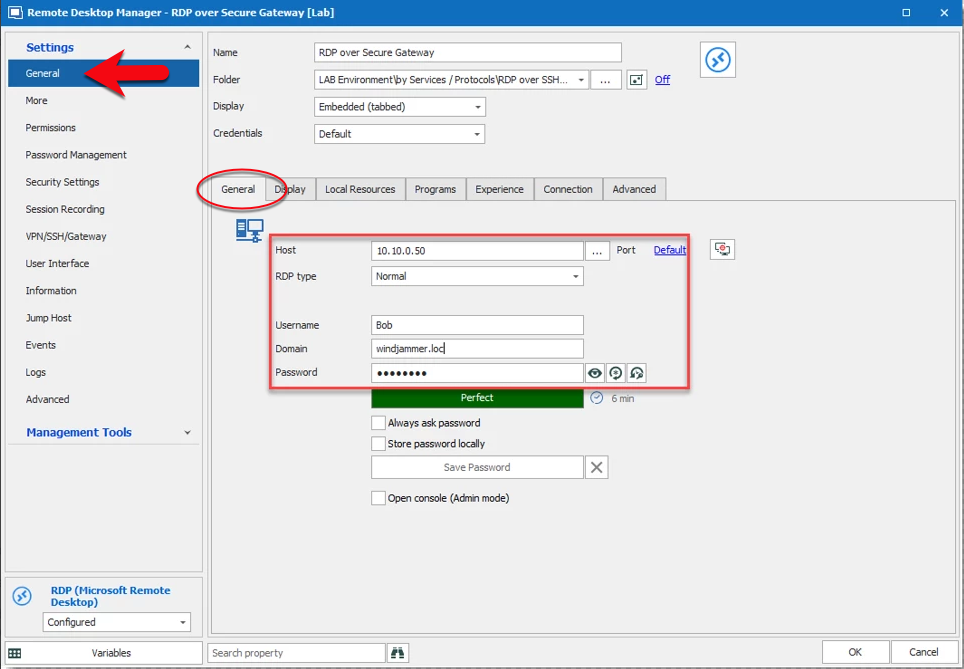
Task: Click the Default port link
Action: tap(670, 250)
